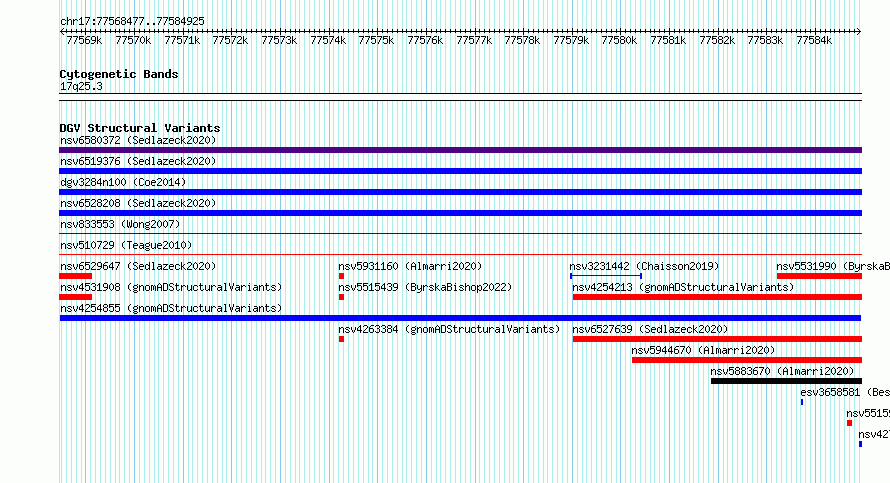Open the nsv4254213 gnomAD variant label
Screen dimensions: 890x483
click(x=683, y=287)
